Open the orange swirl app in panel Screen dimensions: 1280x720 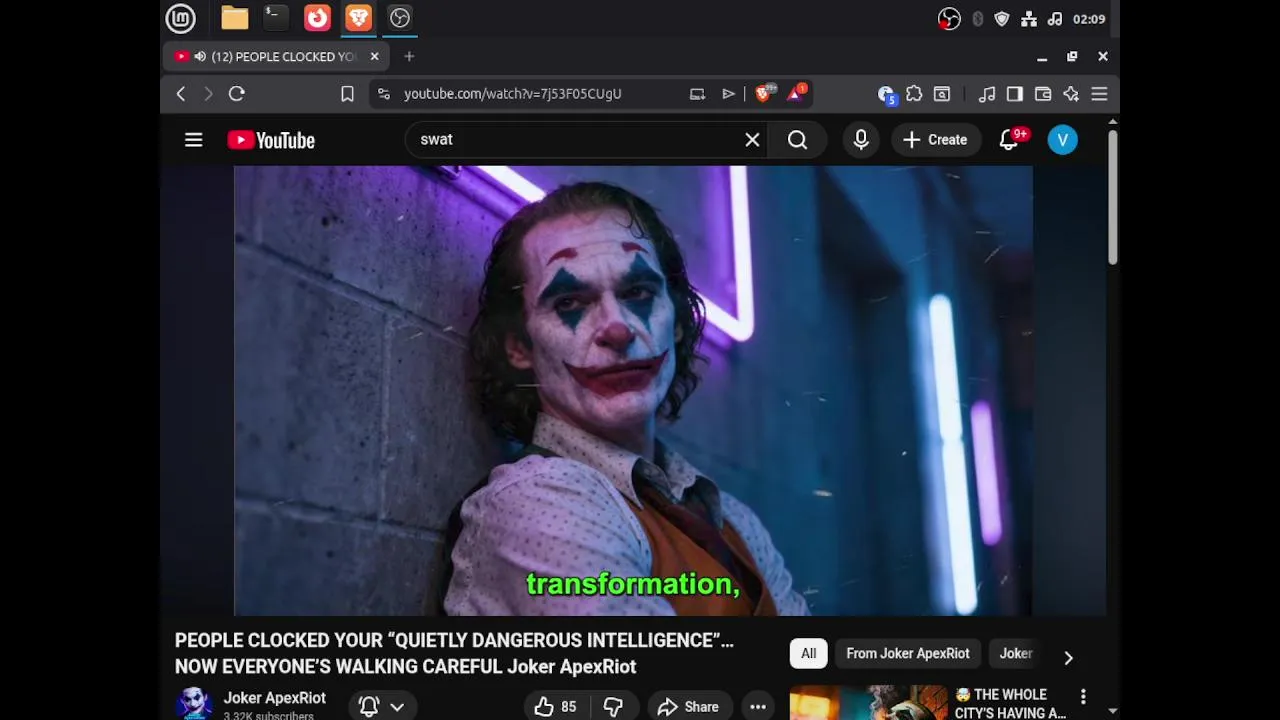(317, 18)
